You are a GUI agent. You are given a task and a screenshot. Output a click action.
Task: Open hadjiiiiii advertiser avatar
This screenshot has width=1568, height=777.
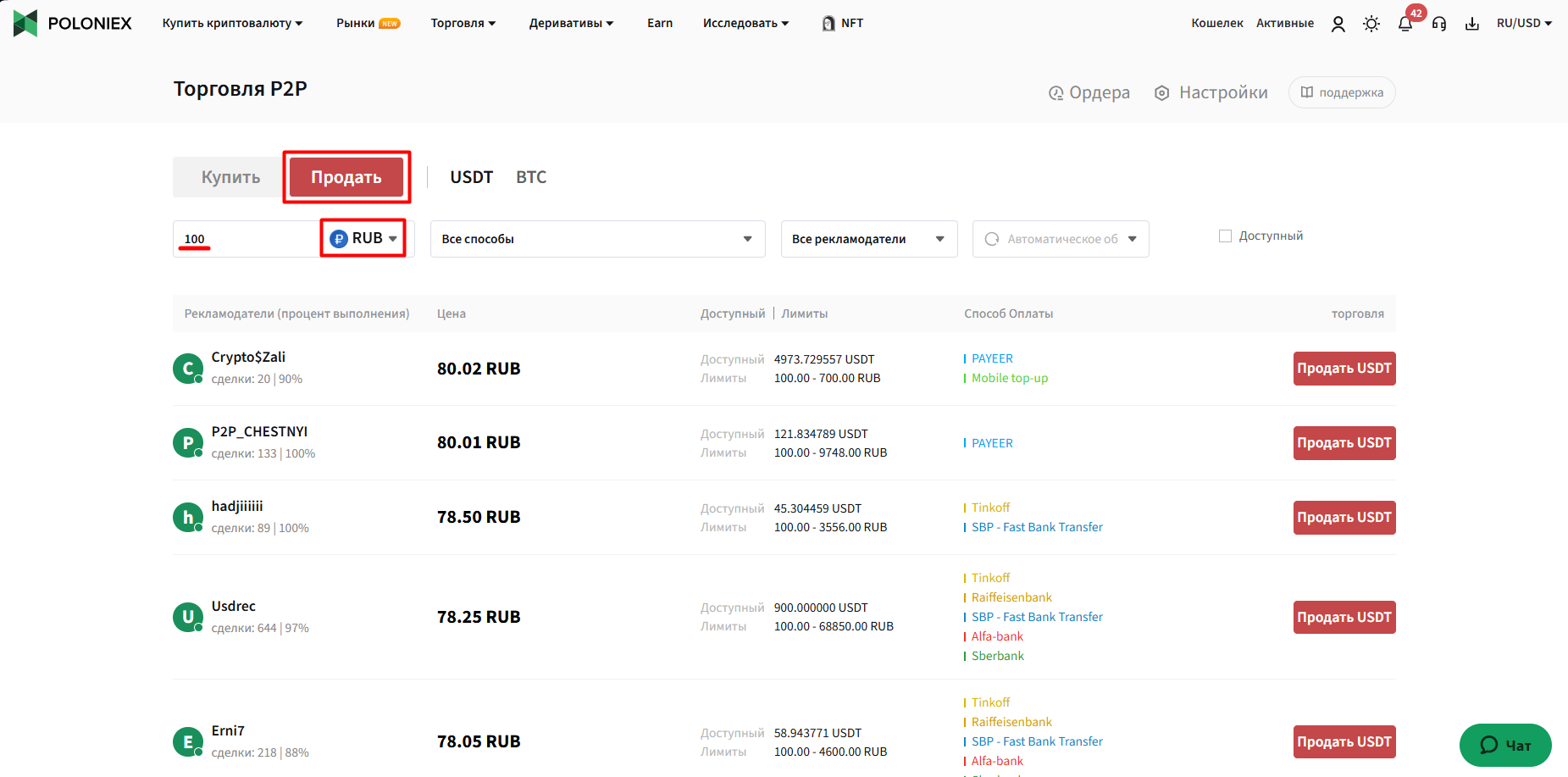(188, 517)
